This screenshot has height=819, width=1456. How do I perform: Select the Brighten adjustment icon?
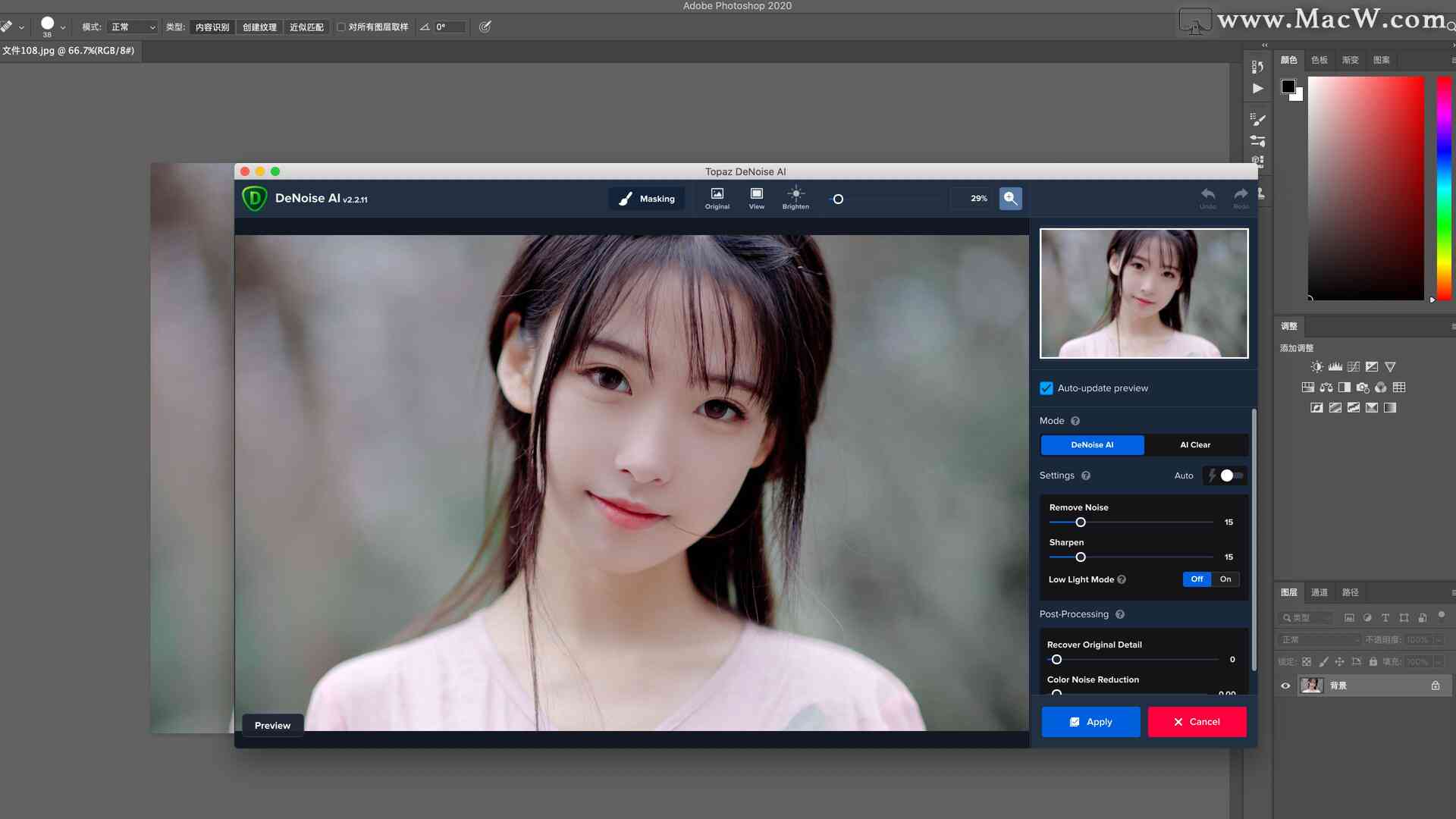(796, 197)
